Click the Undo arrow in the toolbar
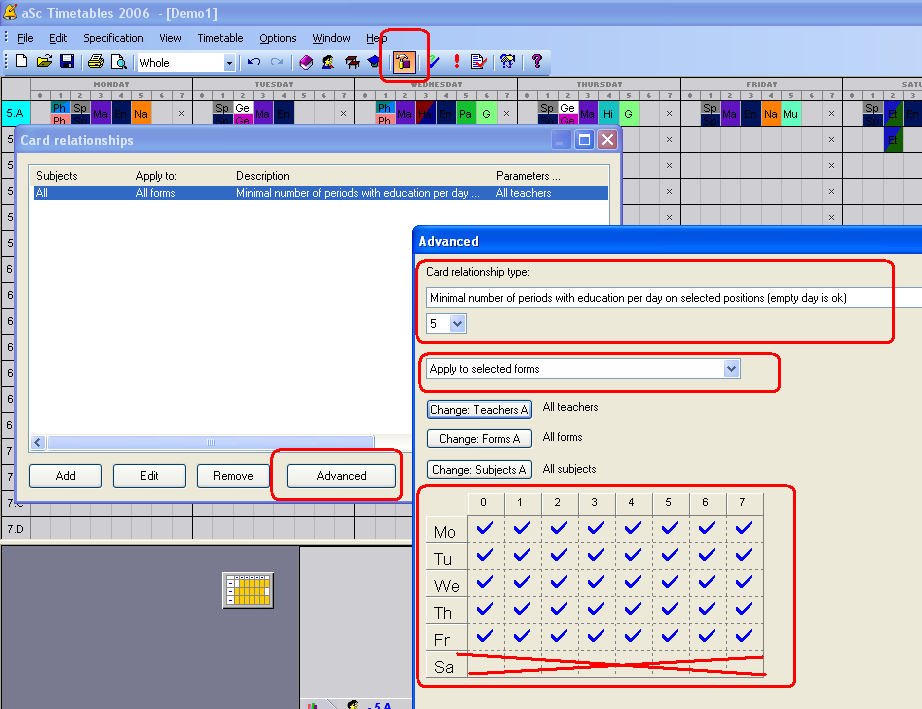Image resolution: width=922 pixels, height=709 pixels. pos(254,62)
